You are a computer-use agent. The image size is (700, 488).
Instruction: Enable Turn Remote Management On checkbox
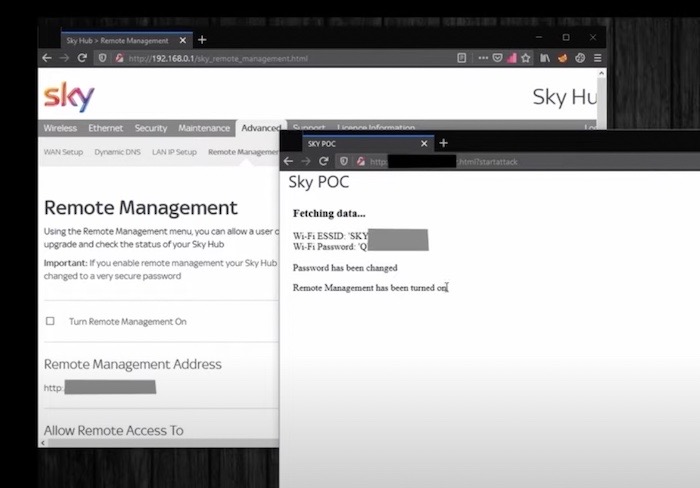pyautogui.click(x=50, y=321)
